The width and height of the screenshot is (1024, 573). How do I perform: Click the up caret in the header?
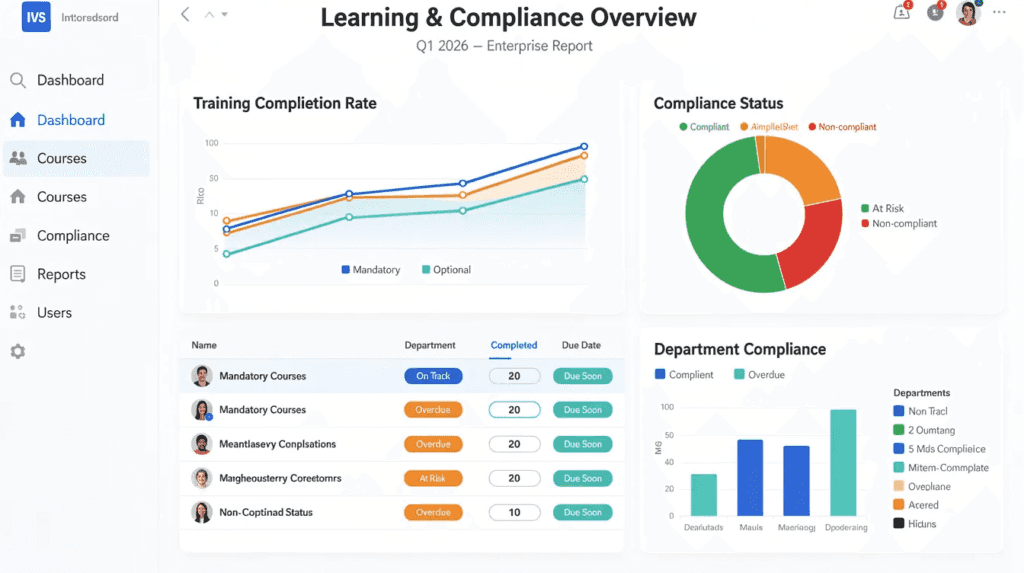coord(209,15)
